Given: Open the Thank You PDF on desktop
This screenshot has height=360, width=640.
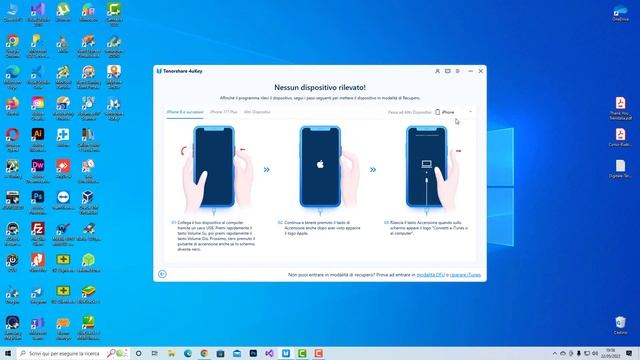Looking at the screenshot, I should (620, 108).
